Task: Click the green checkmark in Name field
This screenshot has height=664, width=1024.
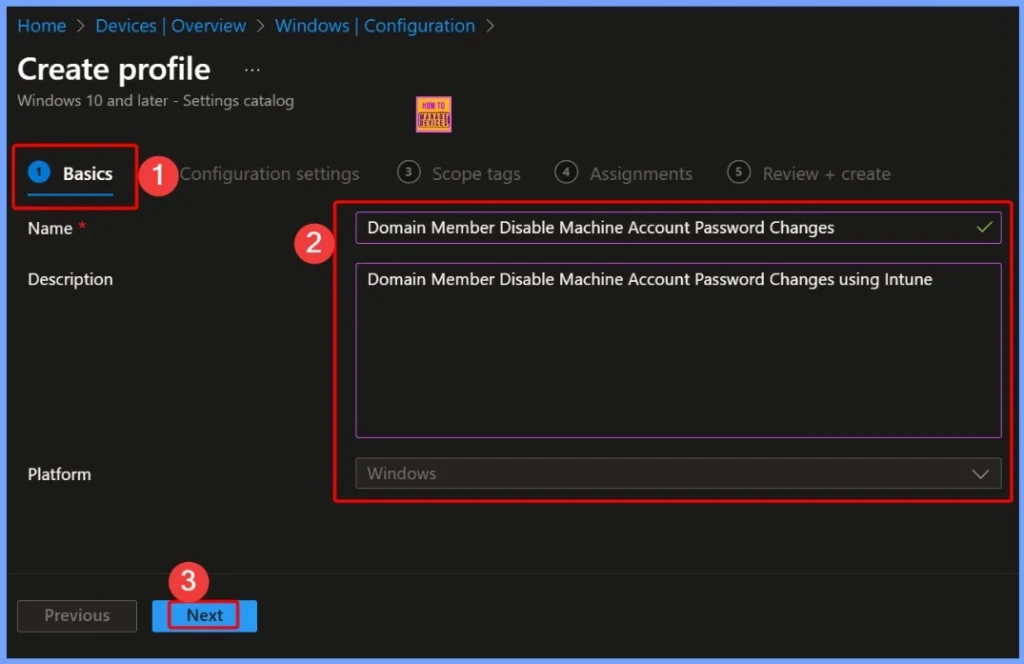Action: coord(984,228)
